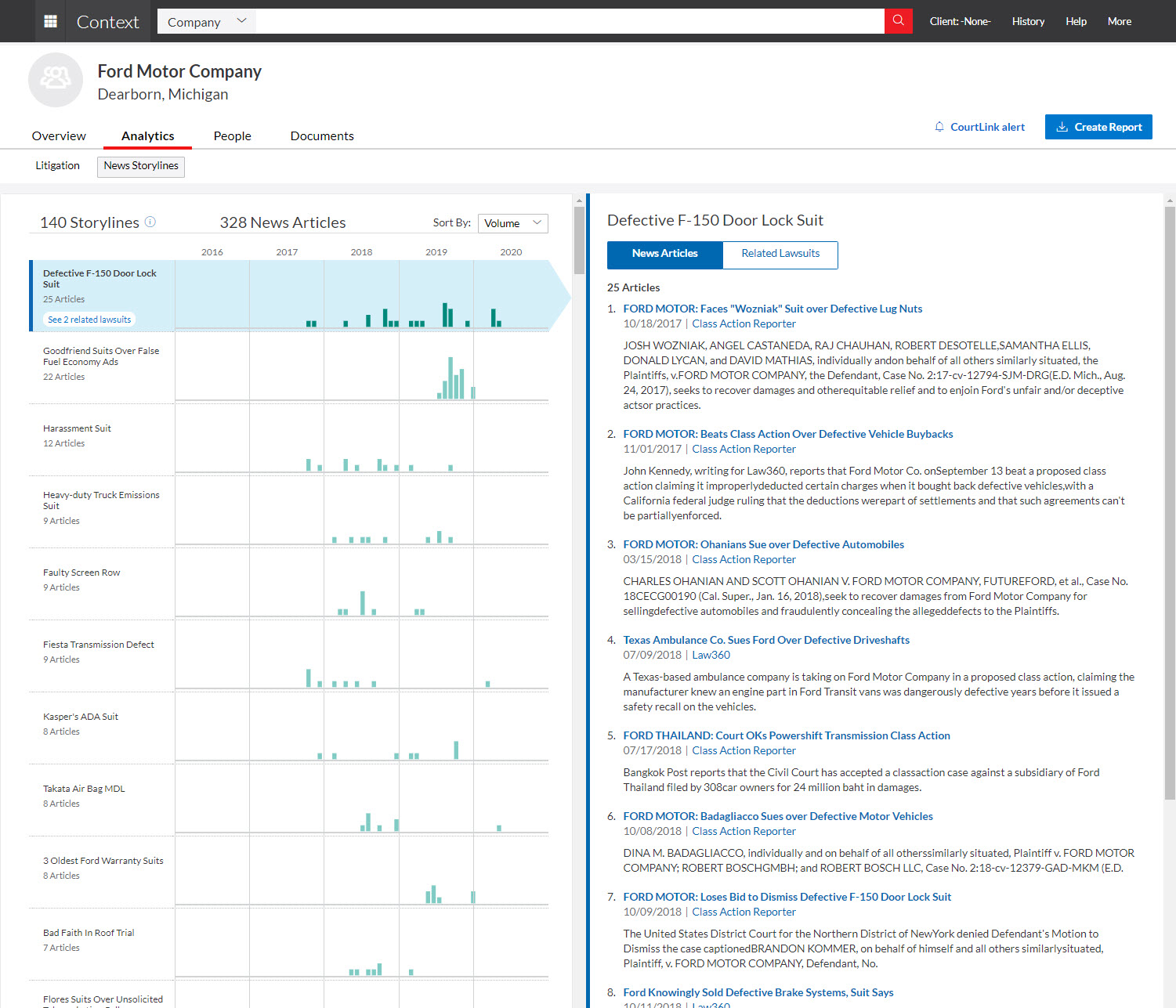Click the articles panel scrollbar thumb
Screen dimensions: 1176x1008
[x=1170, y=503]
